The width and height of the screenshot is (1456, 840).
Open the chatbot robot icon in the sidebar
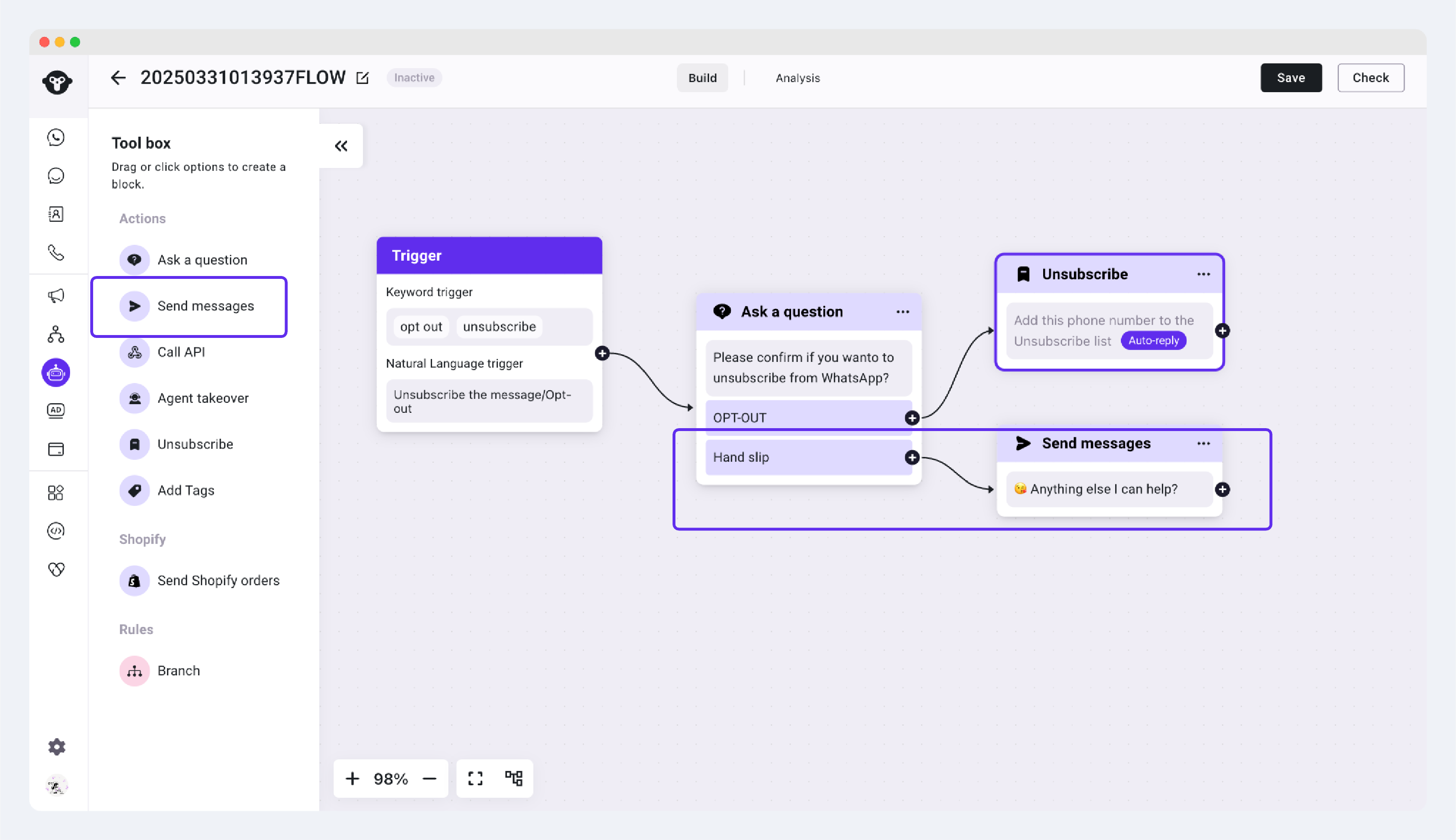[56, 372]
